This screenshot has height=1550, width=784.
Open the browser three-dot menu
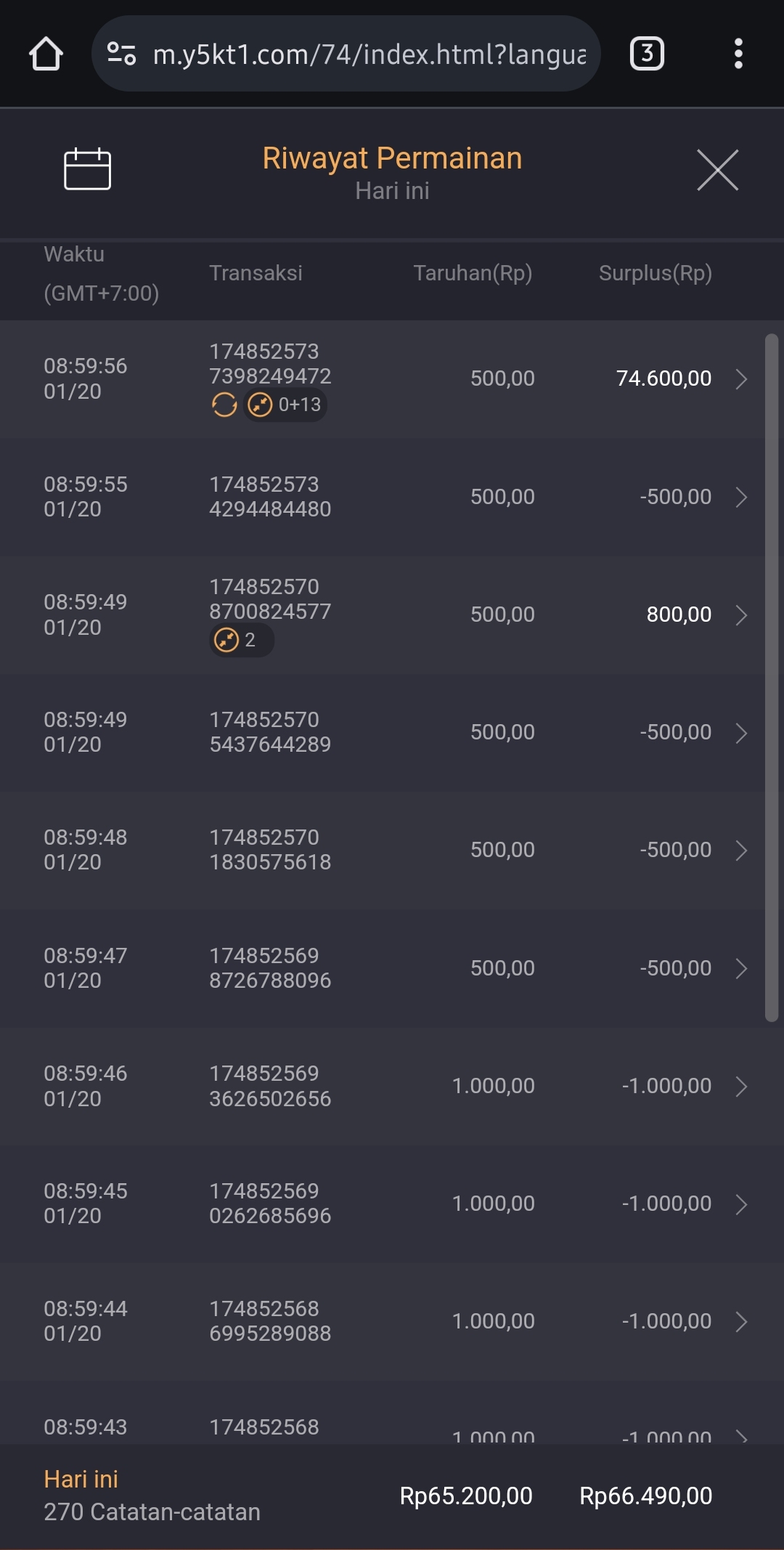pos(738,54)
